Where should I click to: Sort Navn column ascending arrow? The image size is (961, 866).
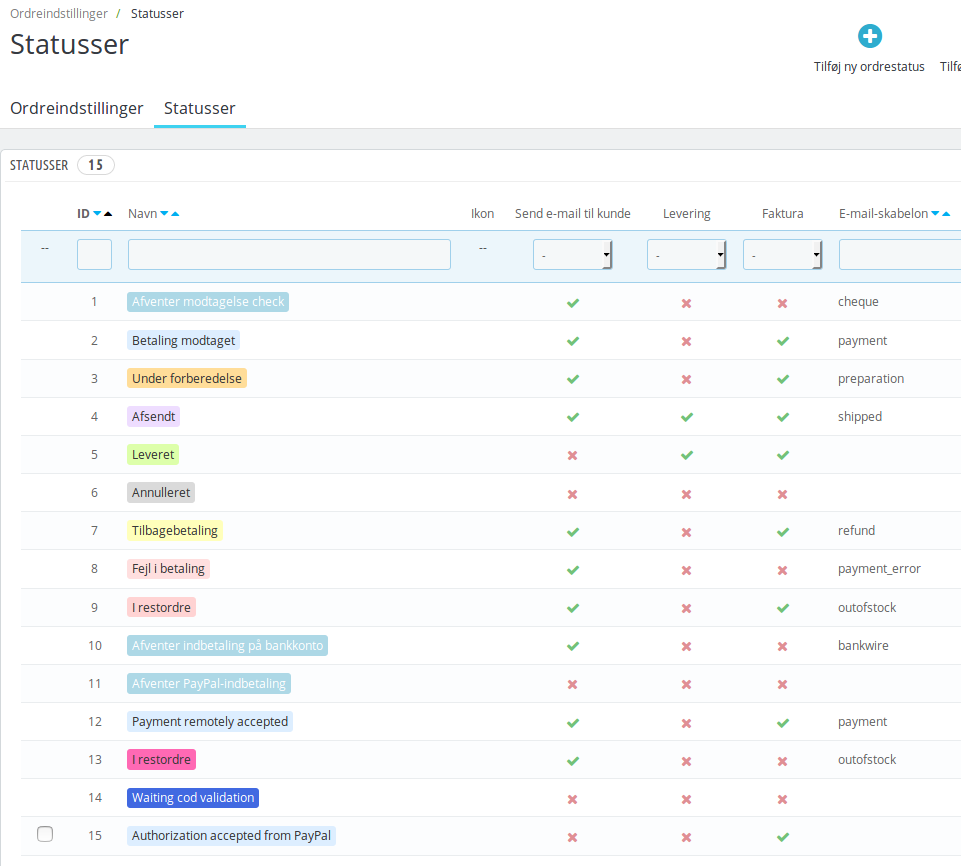pyautogui.click(x=175, y=213)
